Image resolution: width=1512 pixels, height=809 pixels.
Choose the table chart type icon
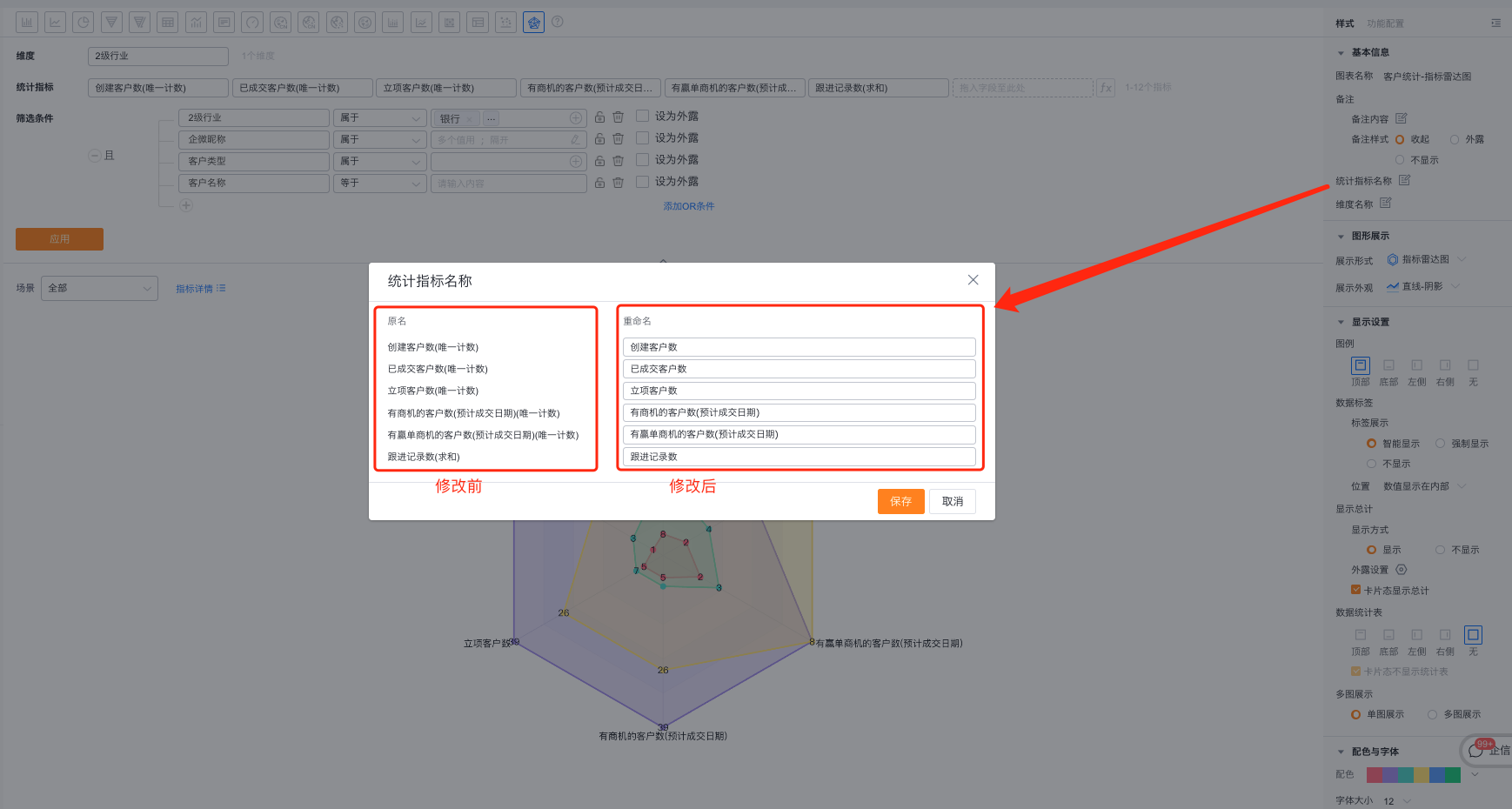pos(168,23)
